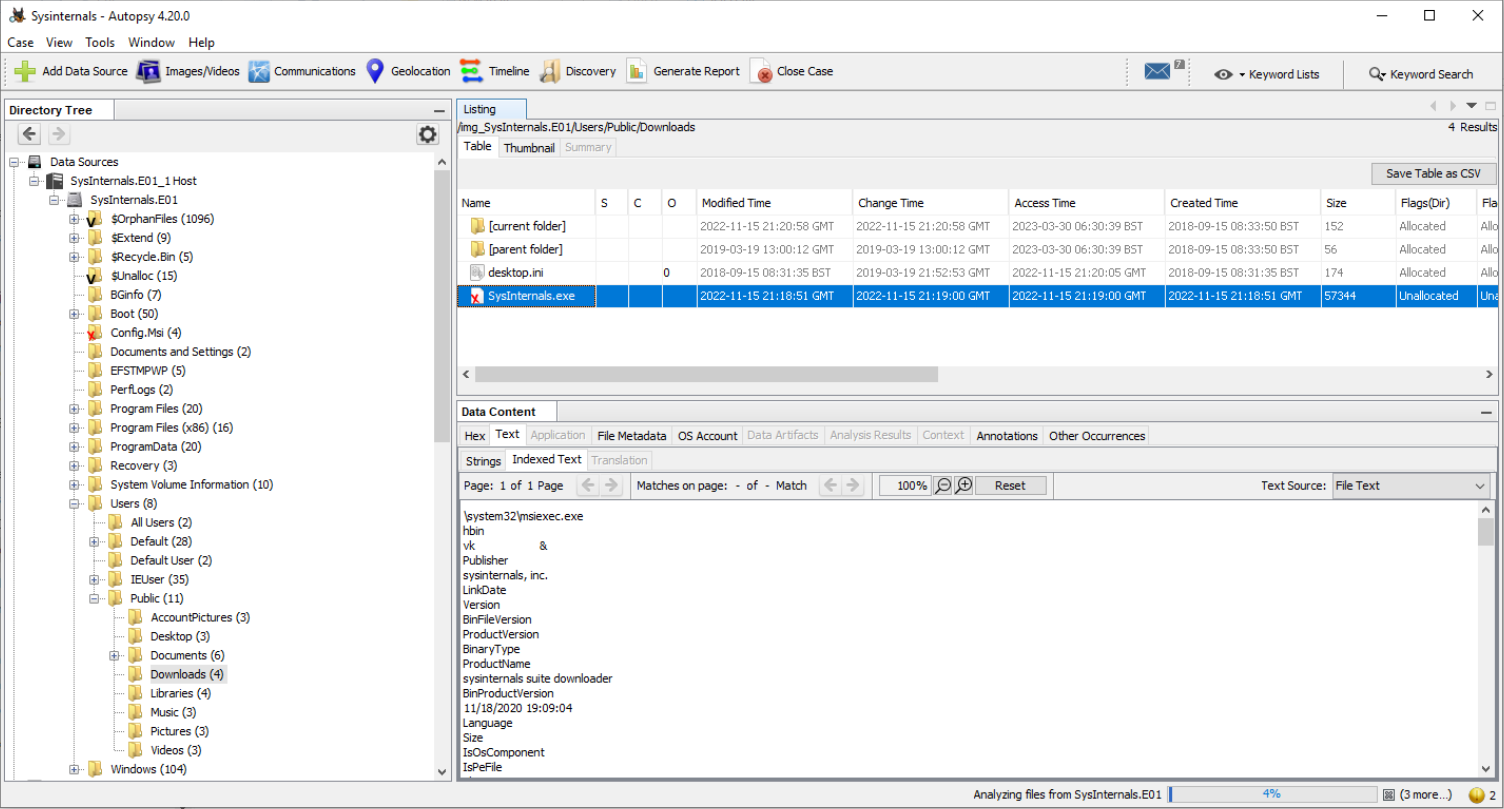Click the Reset zoom button

point(1010,485)
